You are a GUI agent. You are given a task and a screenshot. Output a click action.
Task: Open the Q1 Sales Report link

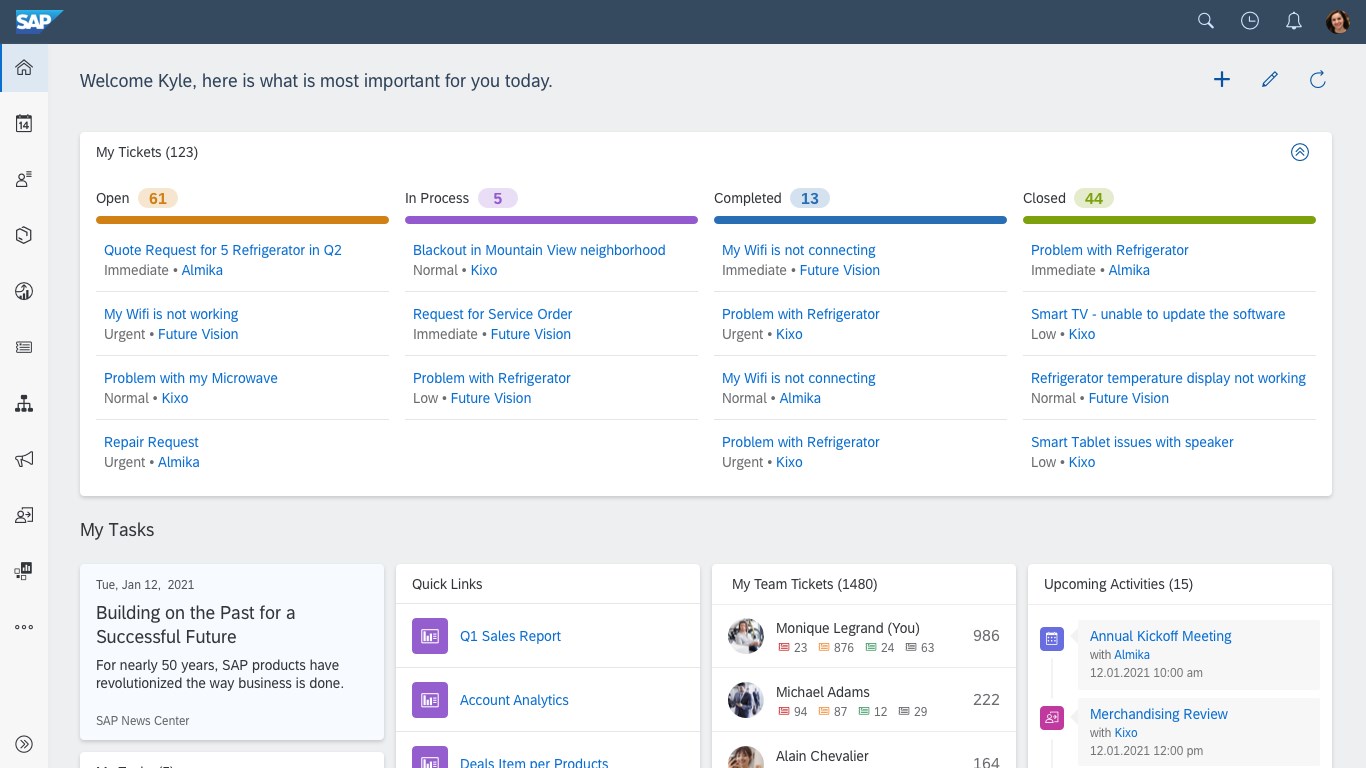510,636
